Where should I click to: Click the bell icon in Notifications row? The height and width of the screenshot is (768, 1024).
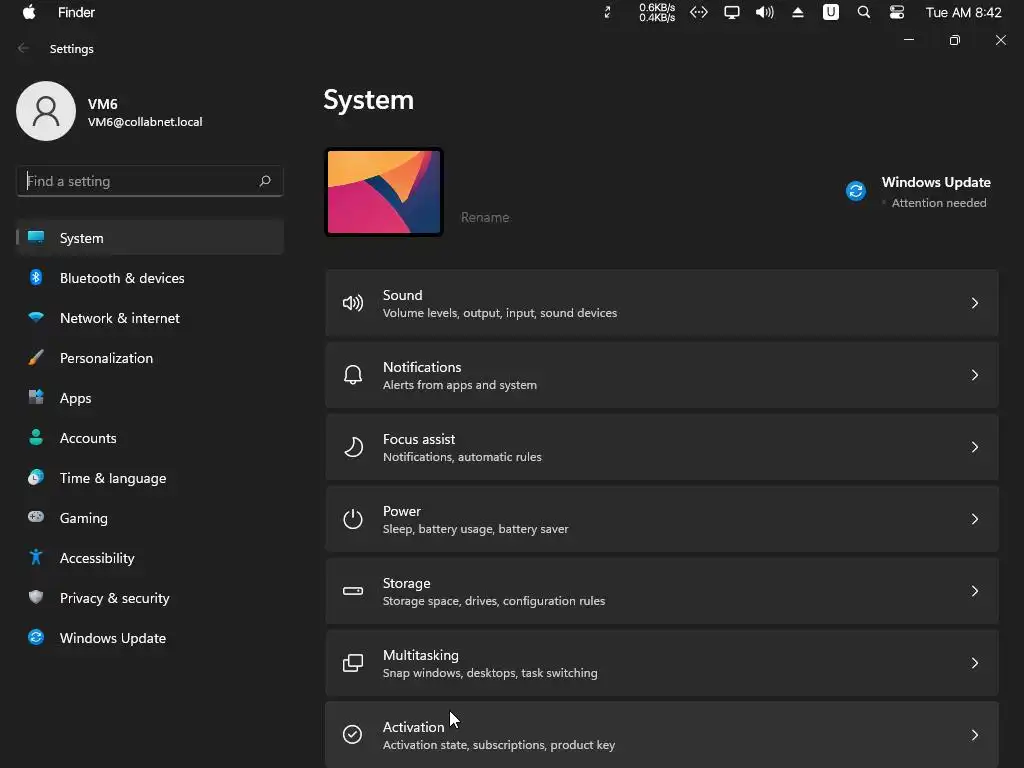[353, 375]
